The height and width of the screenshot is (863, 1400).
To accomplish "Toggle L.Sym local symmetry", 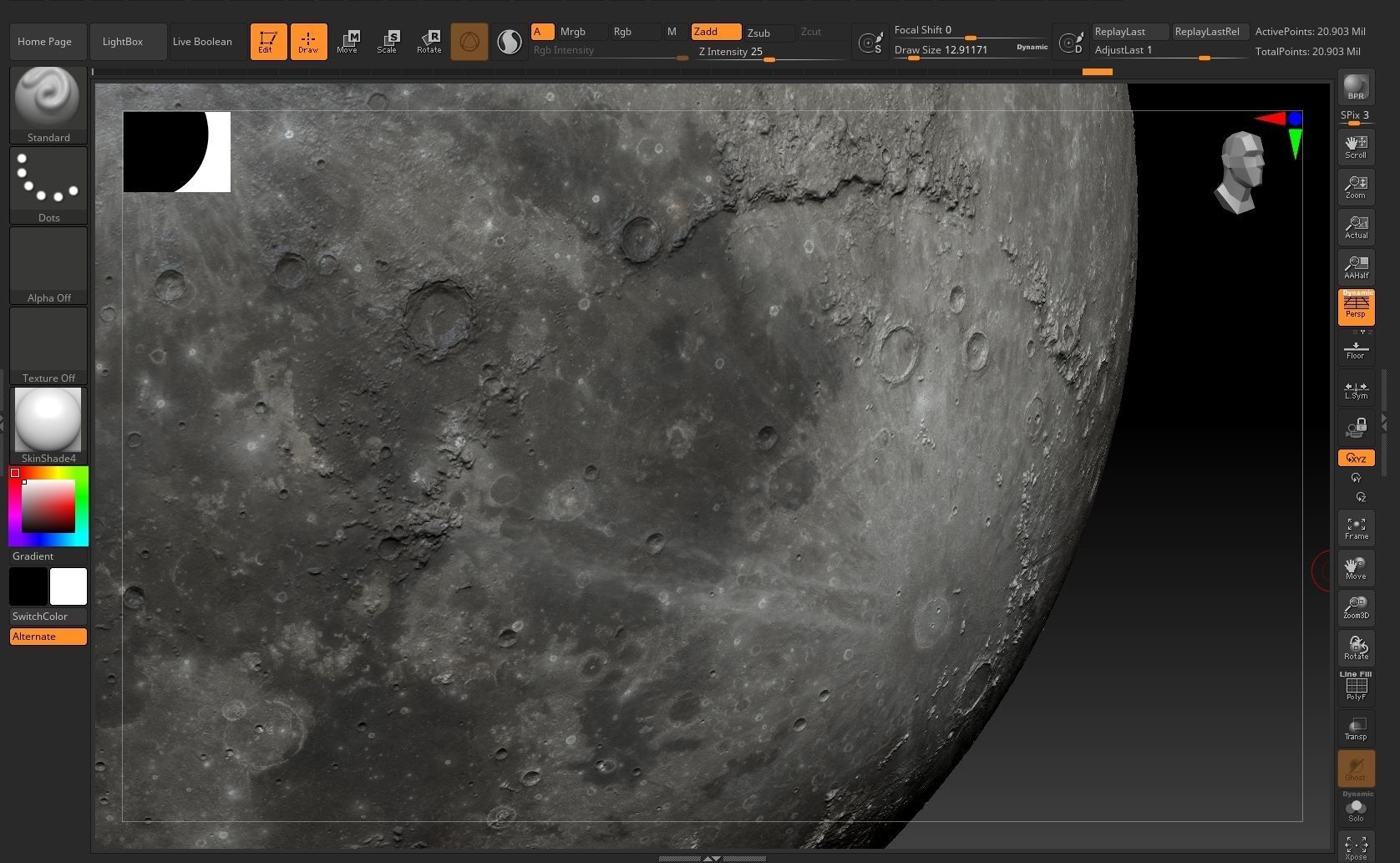I will pos(1356,388).
